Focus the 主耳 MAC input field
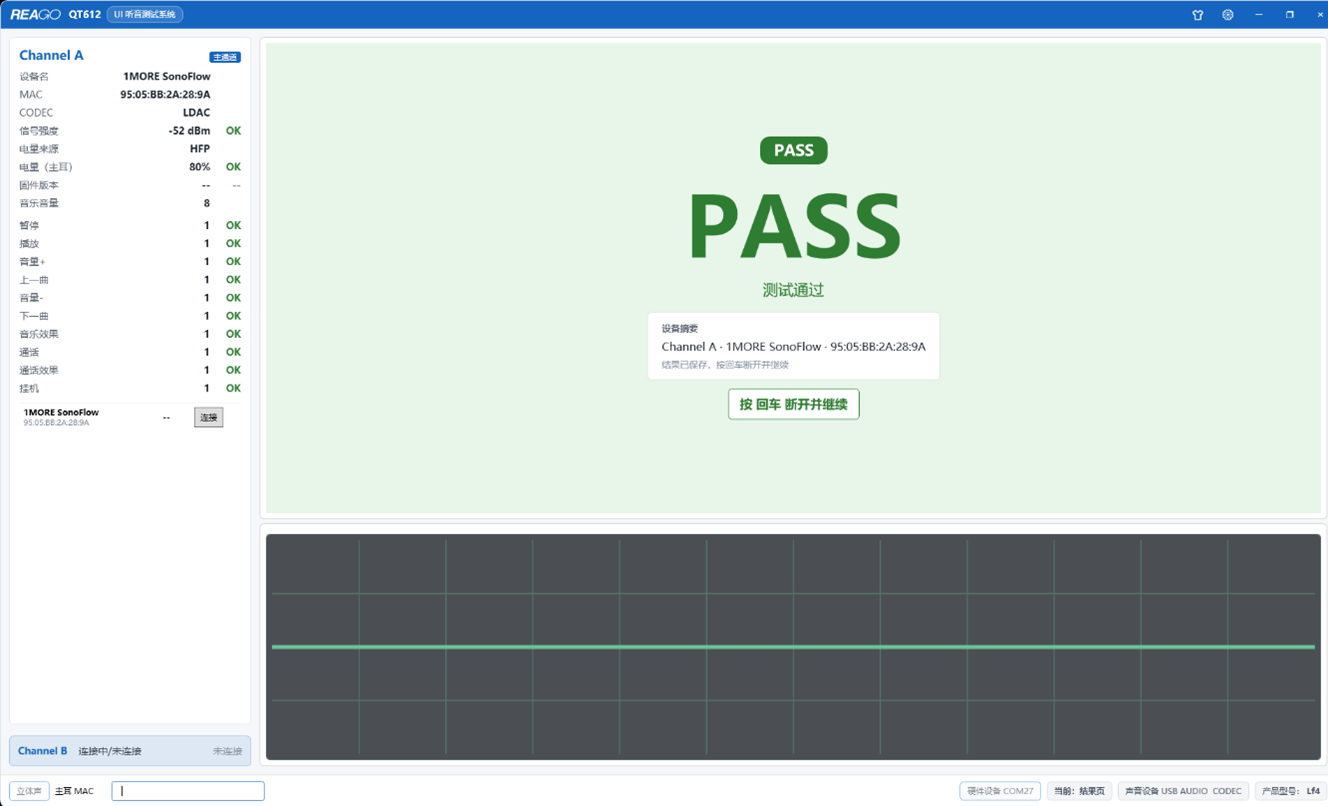 (188, 791)
